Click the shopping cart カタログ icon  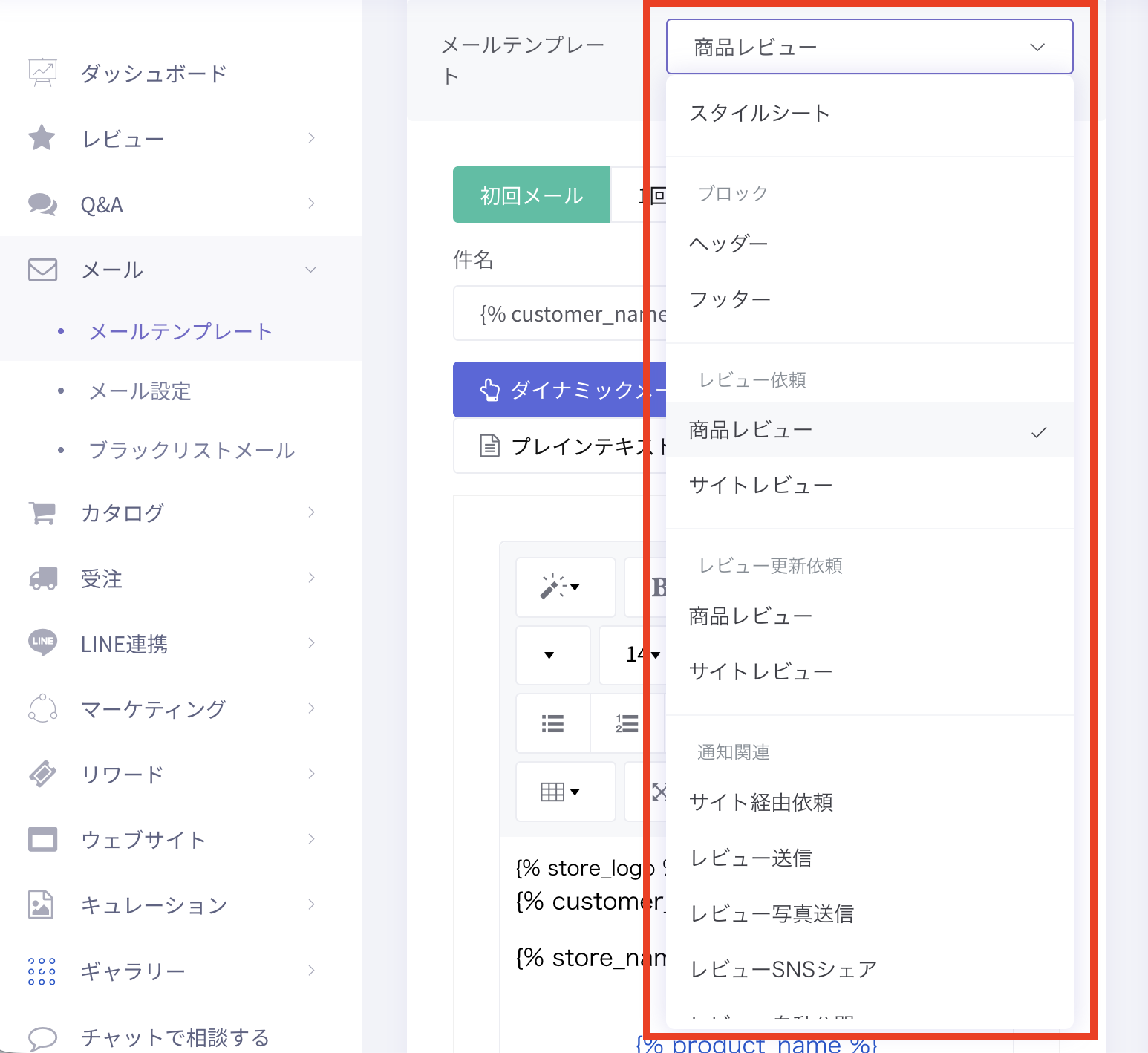coord(42,512)
